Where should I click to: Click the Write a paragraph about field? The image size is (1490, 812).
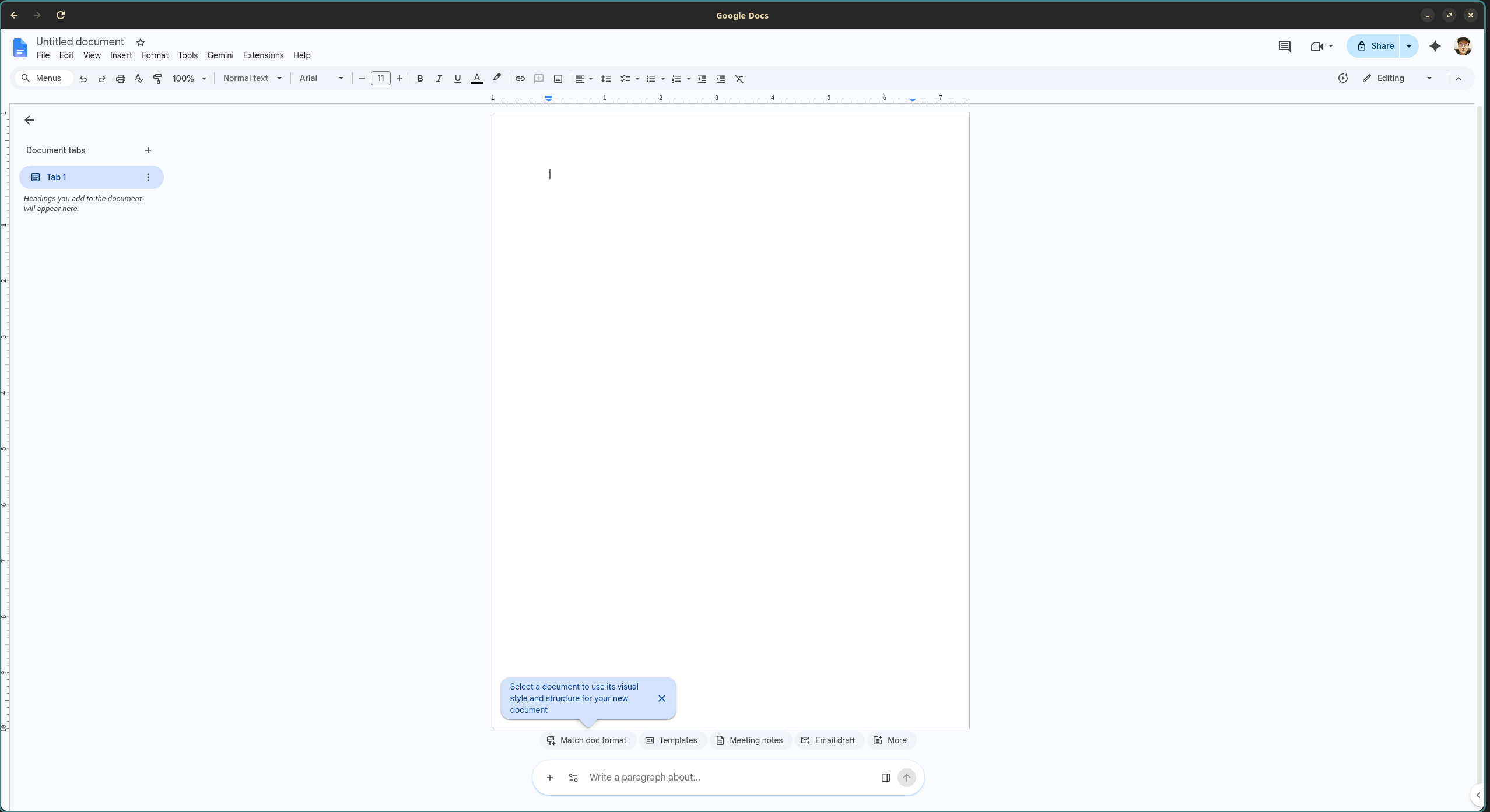tap(729, 778)
